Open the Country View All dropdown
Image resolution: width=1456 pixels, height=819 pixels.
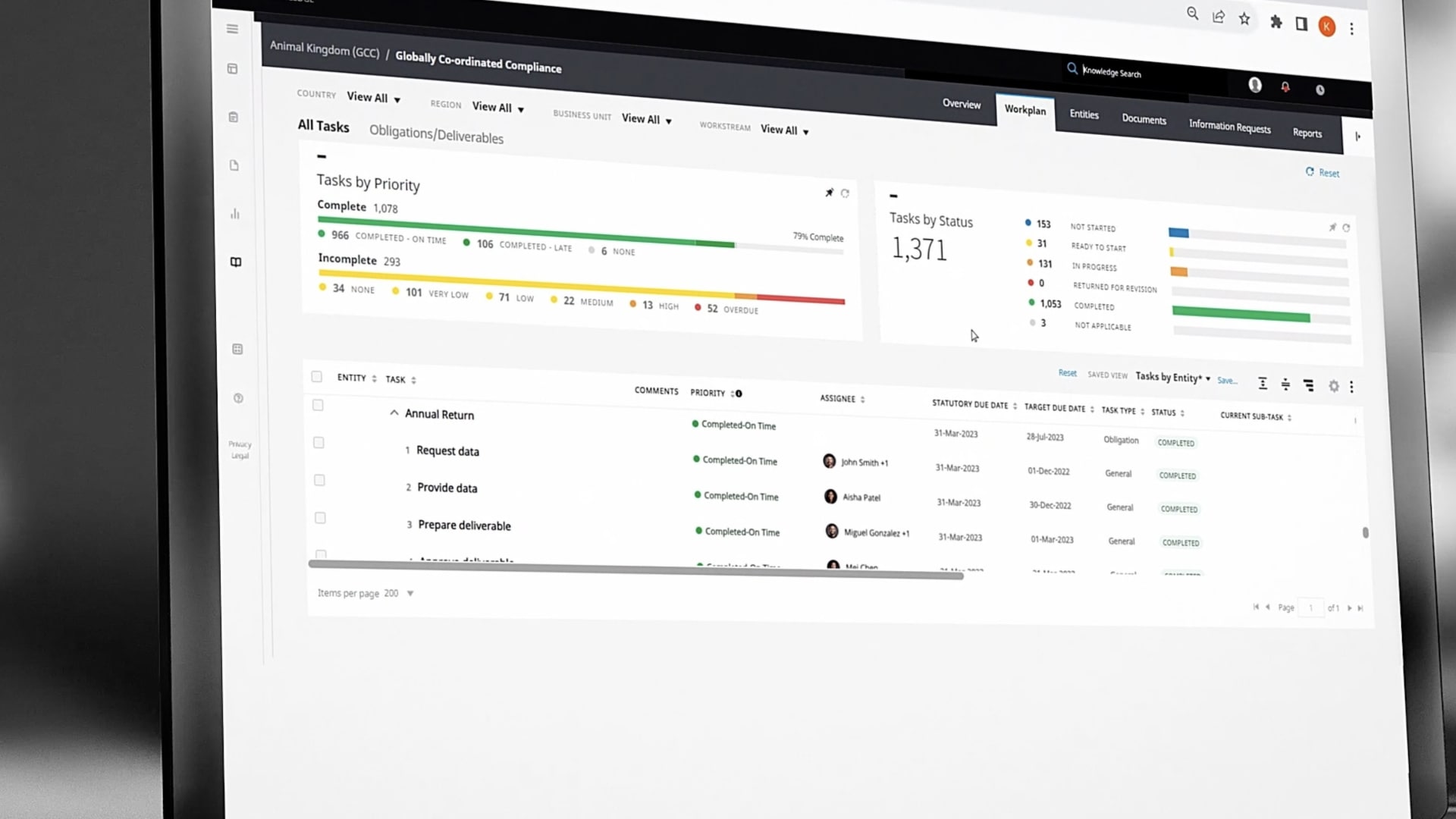373,98
